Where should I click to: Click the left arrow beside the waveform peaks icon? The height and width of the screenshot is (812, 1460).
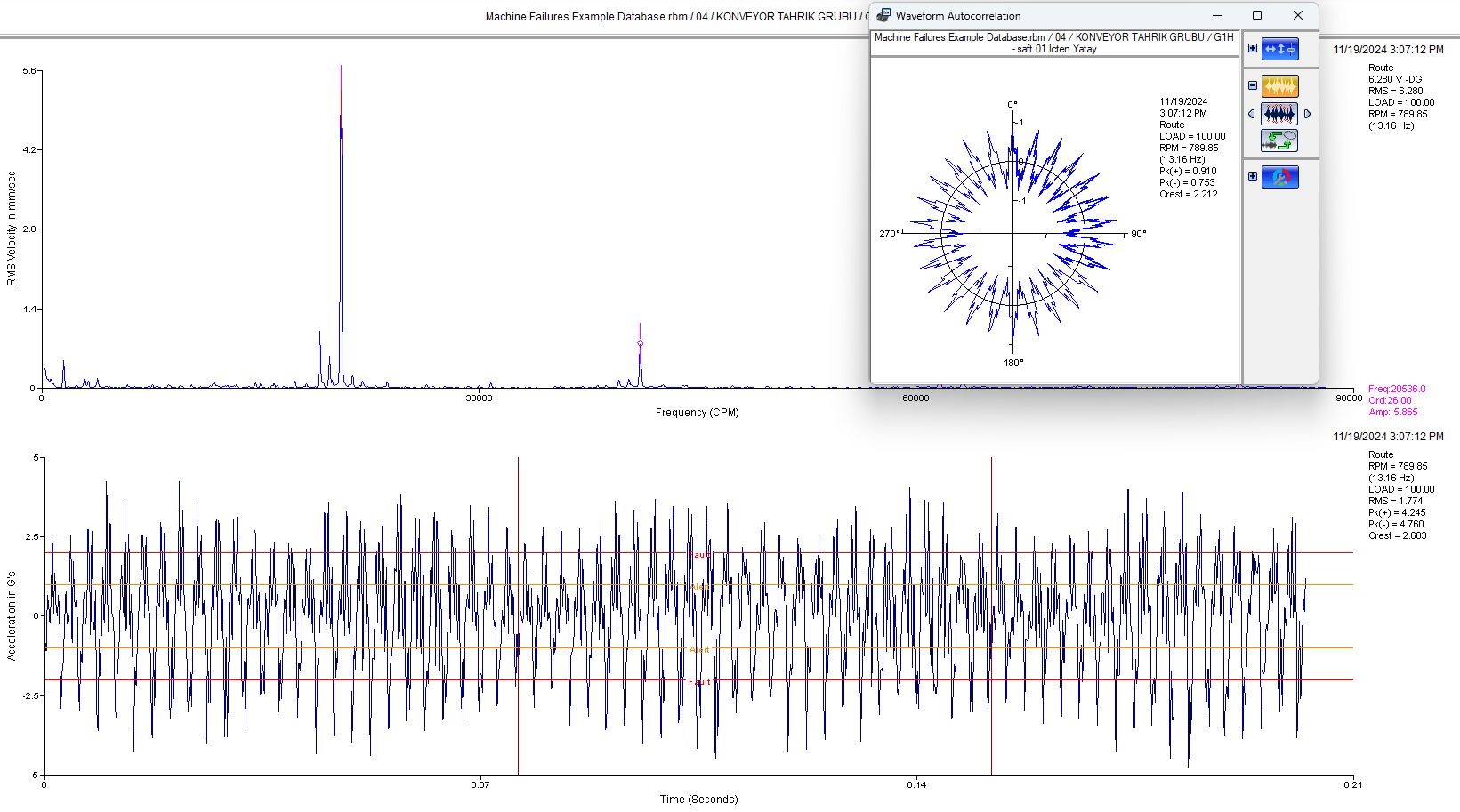1252,114
